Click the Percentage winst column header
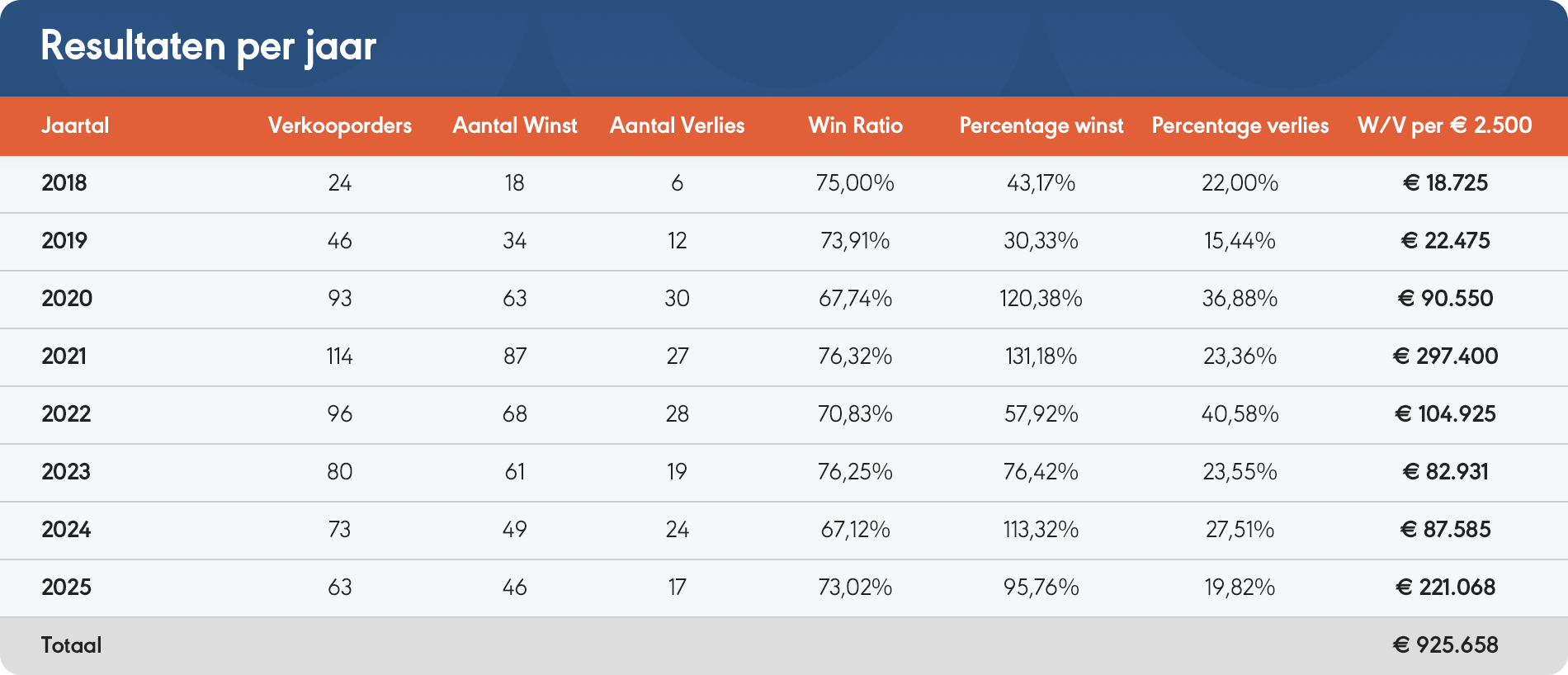 click(x=1041, y=125)
